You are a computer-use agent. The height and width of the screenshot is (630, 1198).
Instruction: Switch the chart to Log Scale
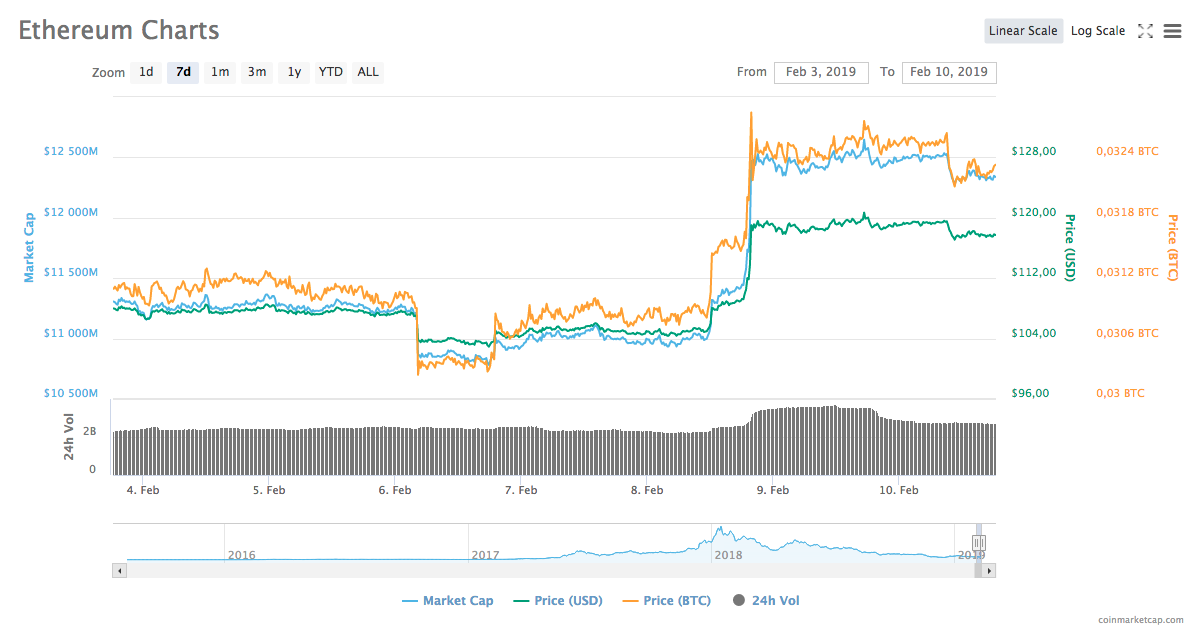1097,31
